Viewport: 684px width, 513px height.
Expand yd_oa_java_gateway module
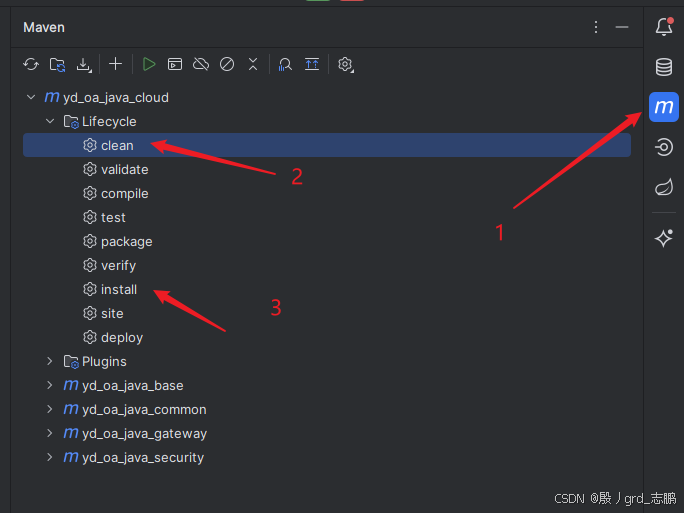50,433
